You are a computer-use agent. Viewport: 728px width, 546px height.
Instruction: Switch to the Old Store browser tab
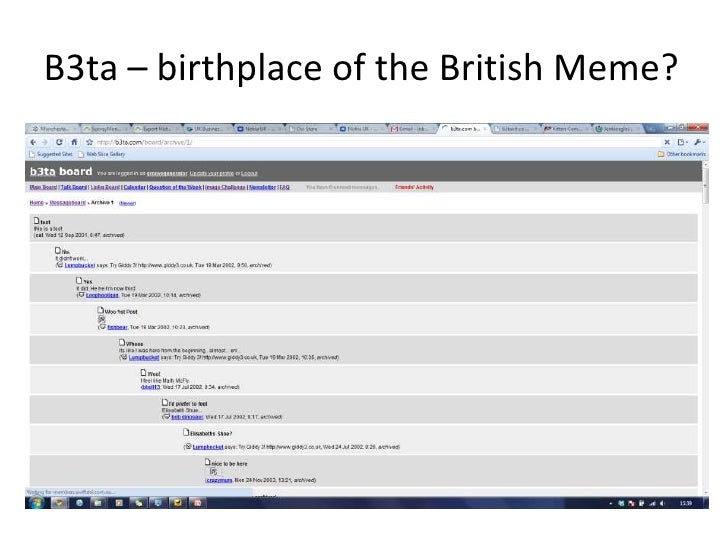coord(310,129)
